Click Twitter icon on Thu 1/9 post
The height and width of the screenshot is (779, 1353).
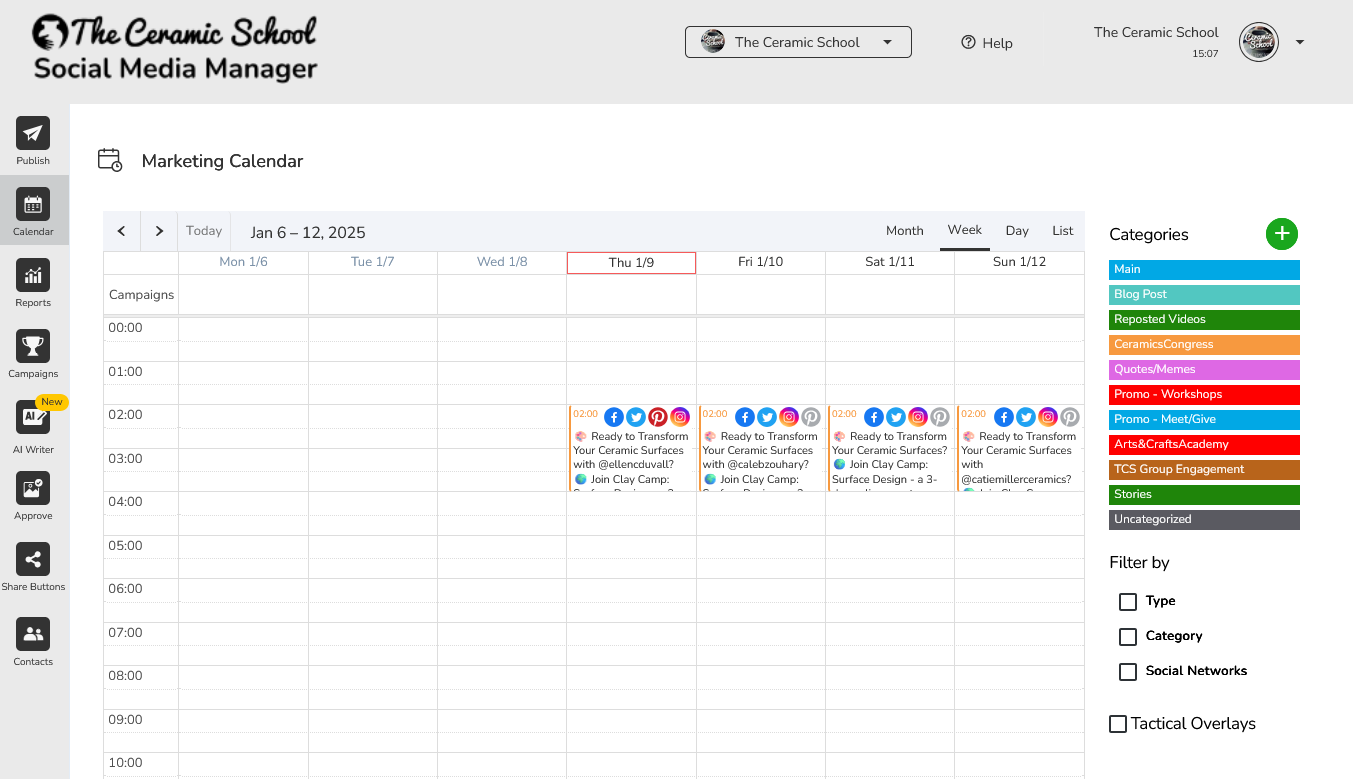(636, 417)
